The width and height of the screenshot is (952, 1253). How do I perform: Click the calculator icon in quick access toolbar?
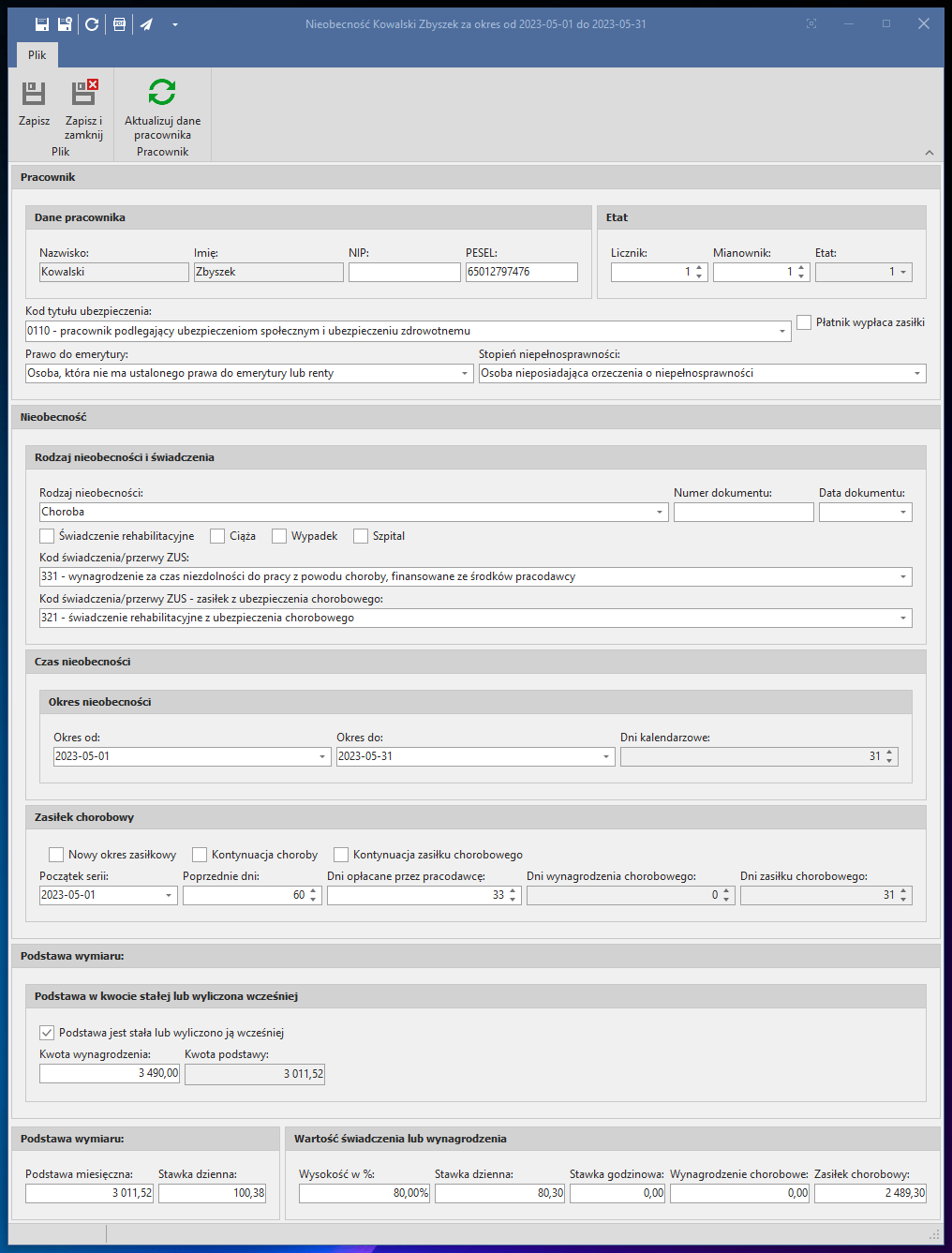(119, 24)
